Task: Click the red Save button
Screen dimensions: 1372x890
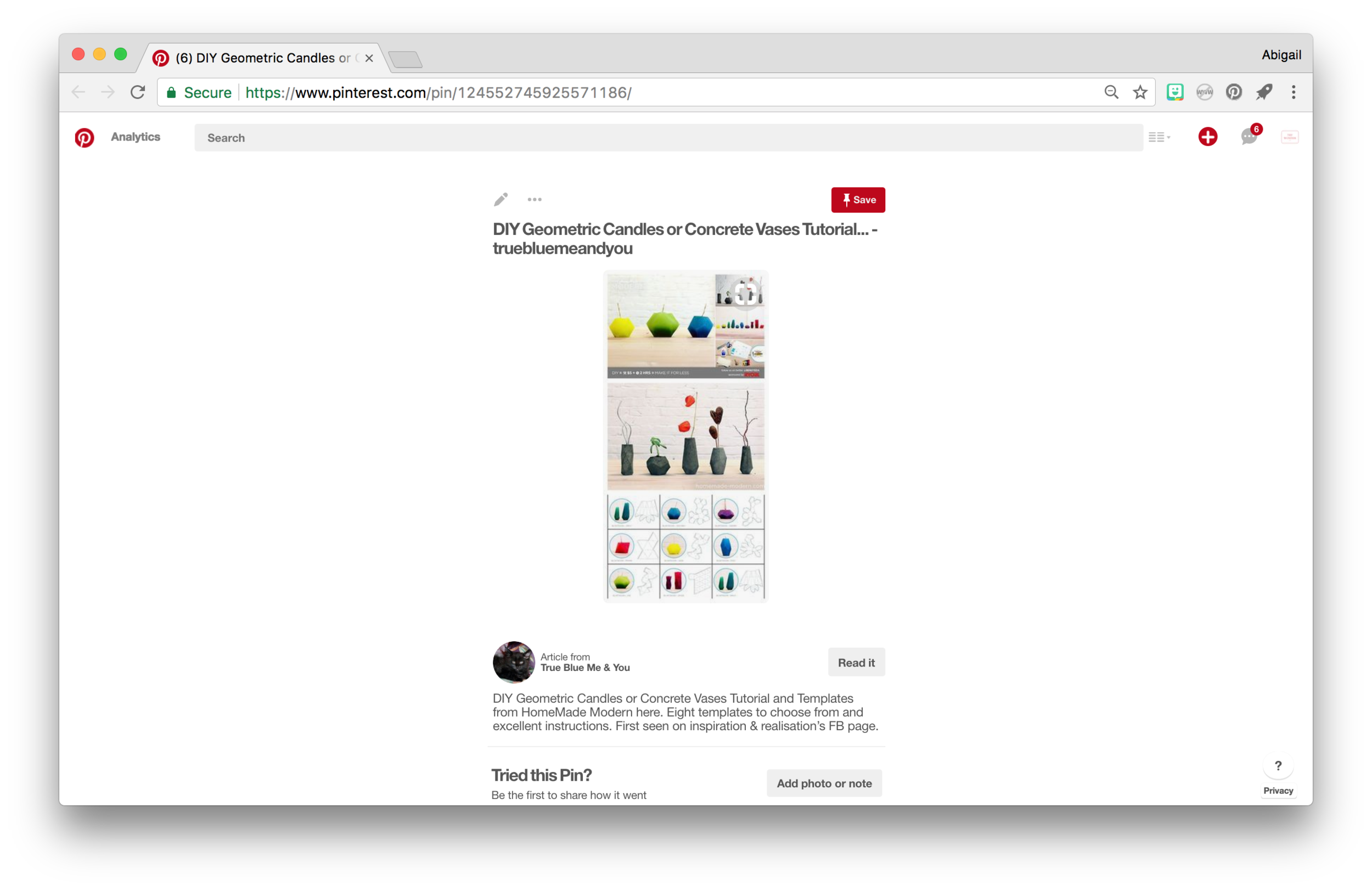Action: coord(858,199)
